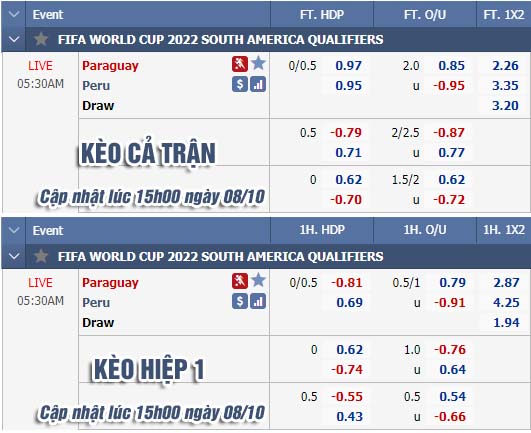Click the FT. HDP column header
The width and height of the screenshot is (531, 433).
322,15
